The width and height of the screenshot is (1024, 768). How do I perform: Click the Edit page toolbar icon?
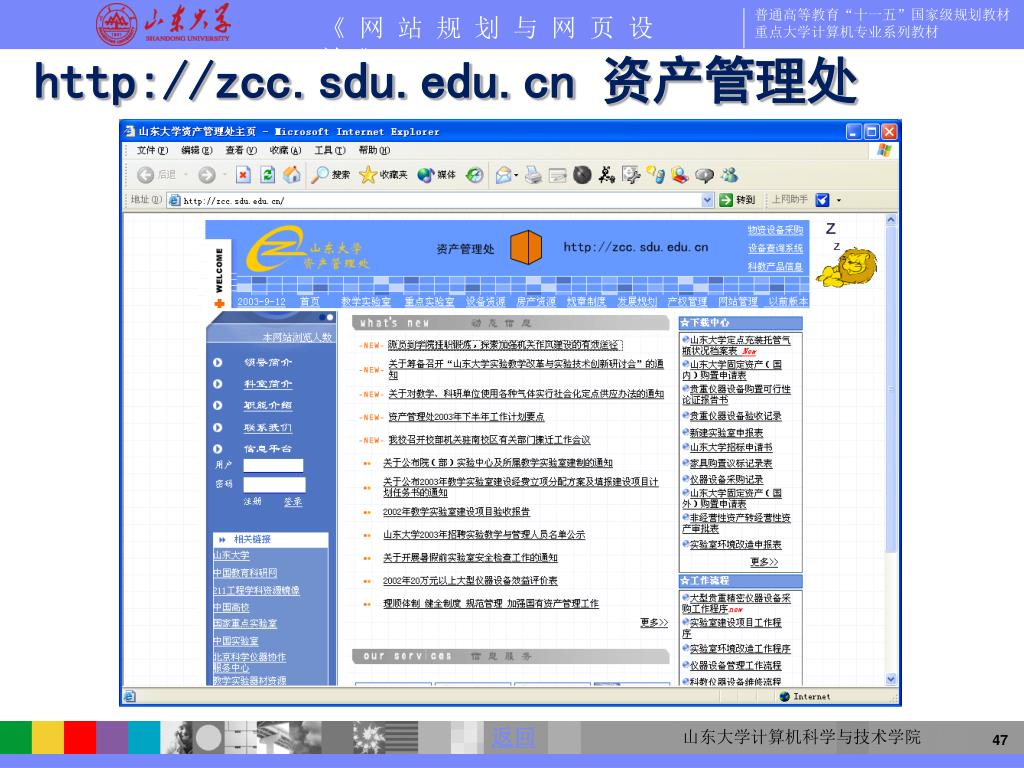point(557,175)
